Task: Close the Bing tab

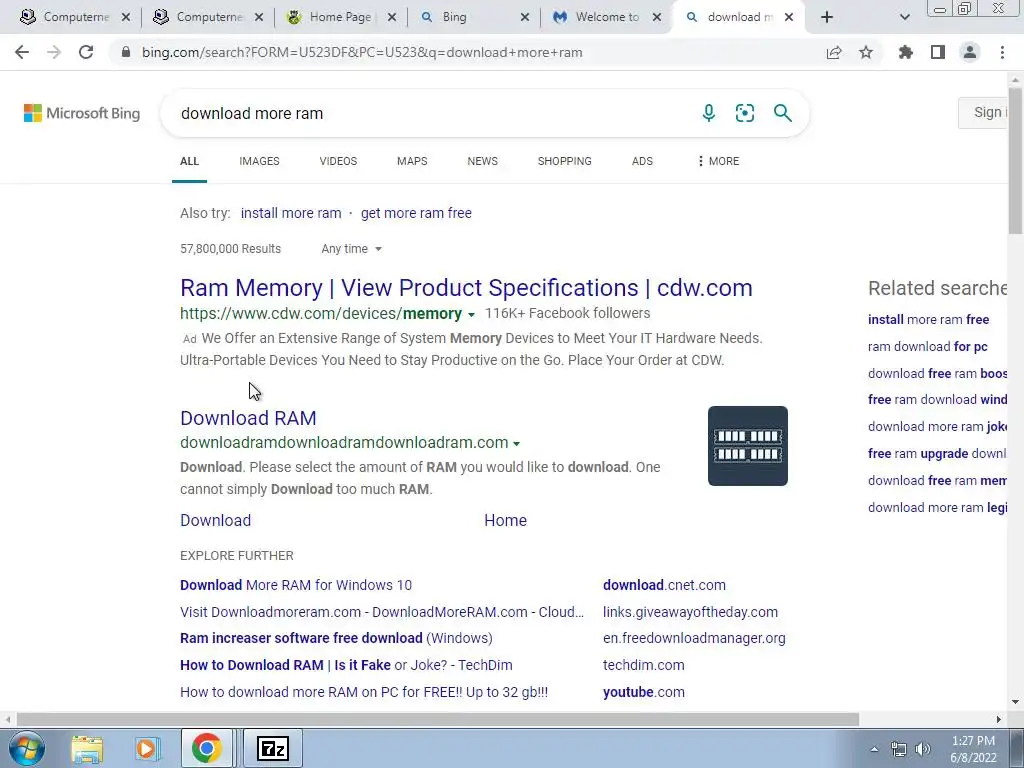Action: pyautogui.click(x=524, y=17)
